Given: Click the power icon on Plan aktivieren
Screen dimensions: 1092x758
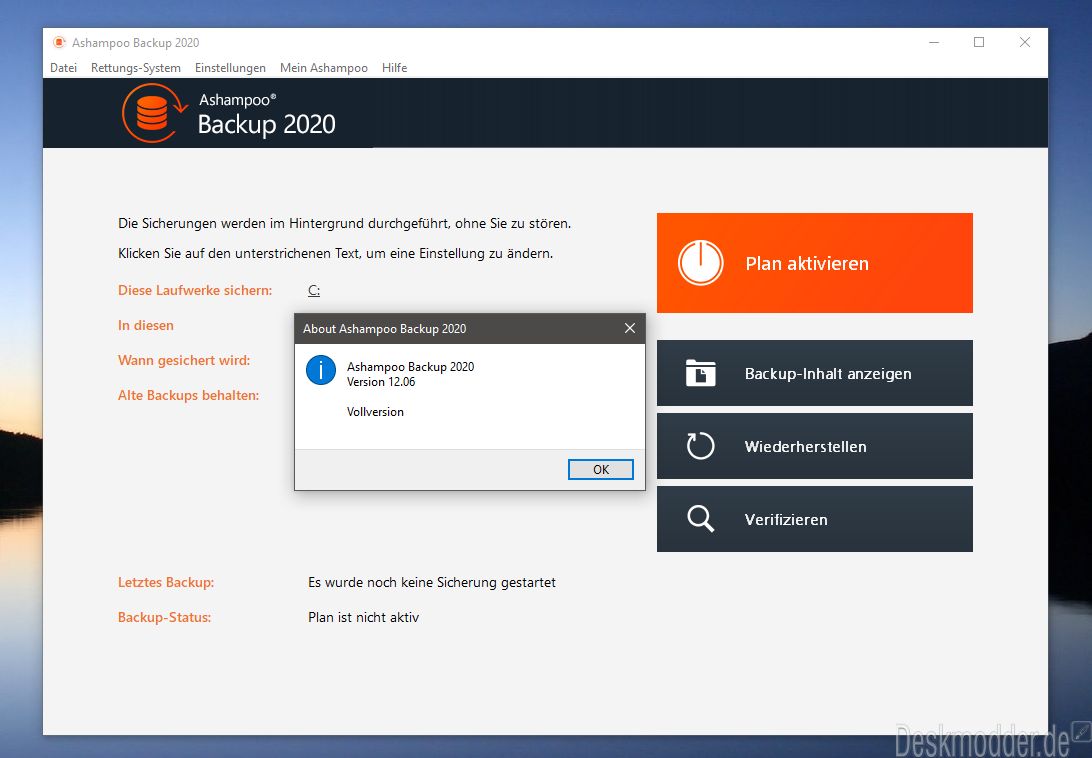Looking at the screenshot, I should (x=701, y=263).
